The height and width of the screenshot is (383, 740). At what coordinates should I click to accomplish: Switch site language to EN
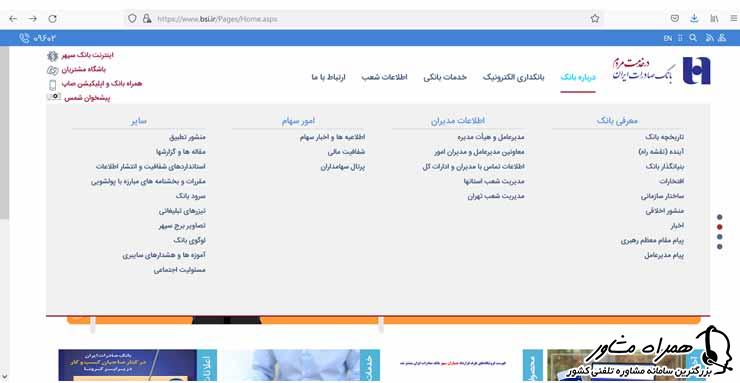coord(667,39)
